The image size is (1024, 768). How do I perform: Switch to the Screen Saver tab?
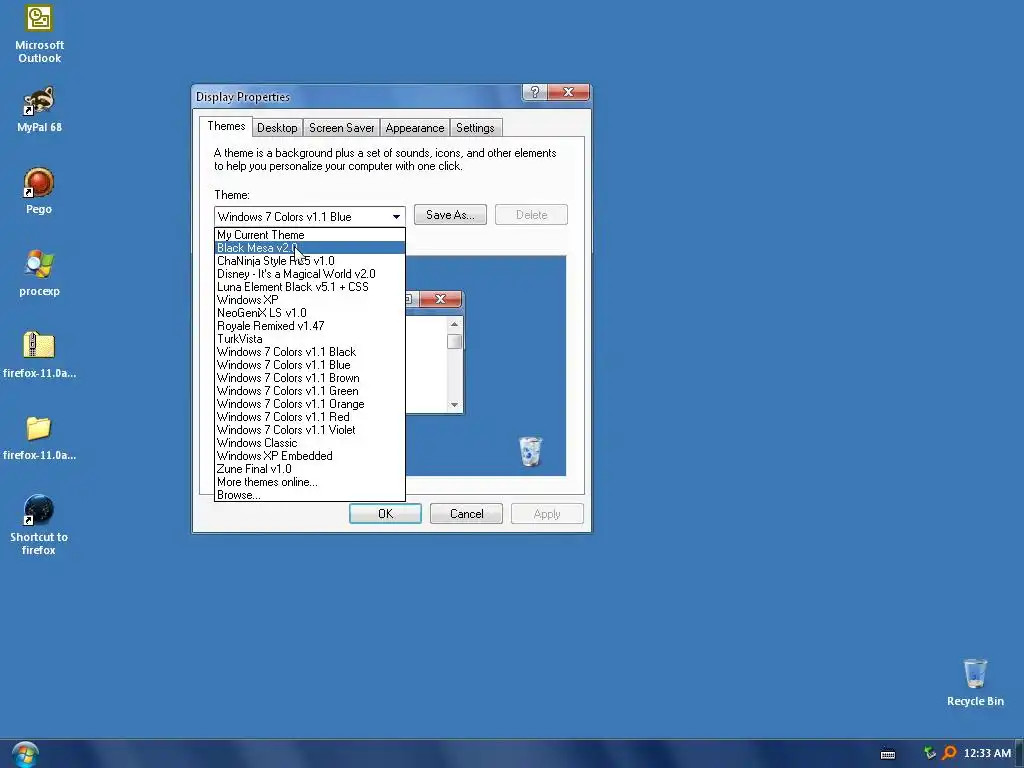click(342, 128)
